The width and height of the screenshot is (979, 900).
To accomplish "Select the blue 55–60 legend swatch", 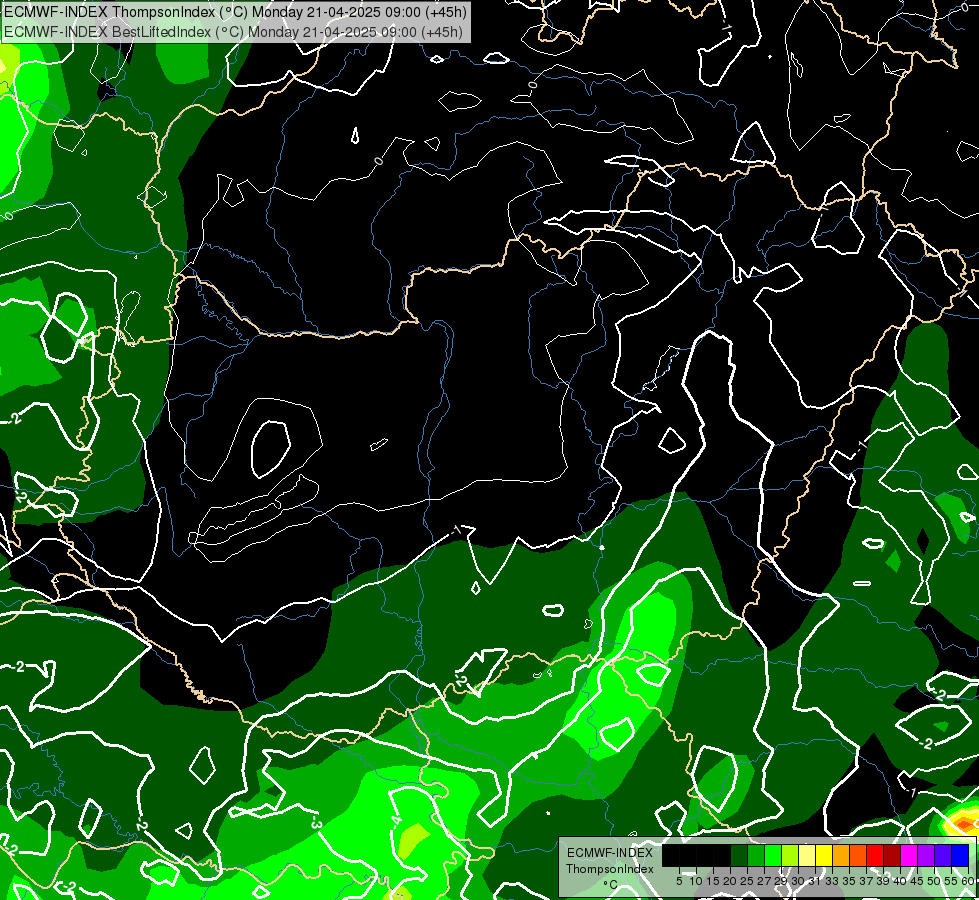I will point(960,855).
